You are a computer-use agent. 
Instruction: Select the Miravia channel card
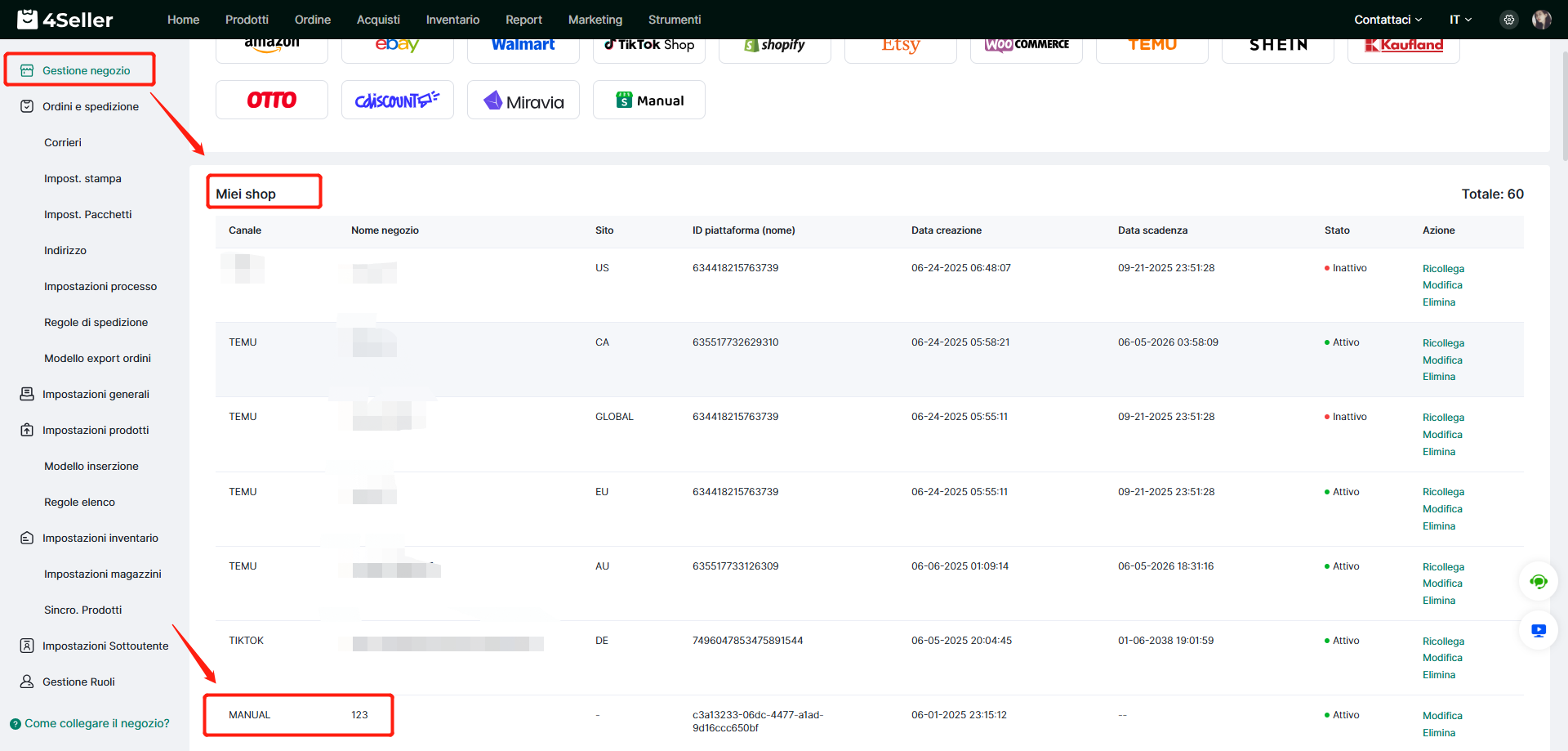pos(523,100)
